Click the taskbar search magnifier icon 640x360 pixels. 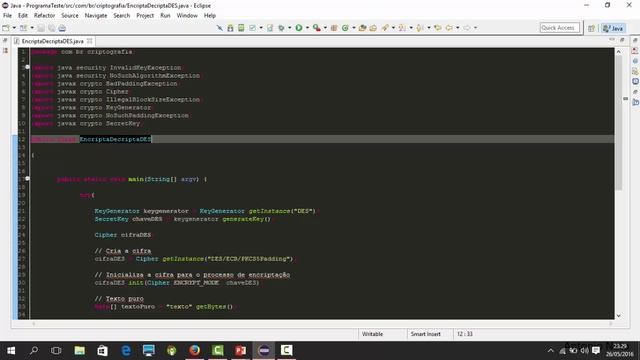pyautogui.click(x=34, y=350)
